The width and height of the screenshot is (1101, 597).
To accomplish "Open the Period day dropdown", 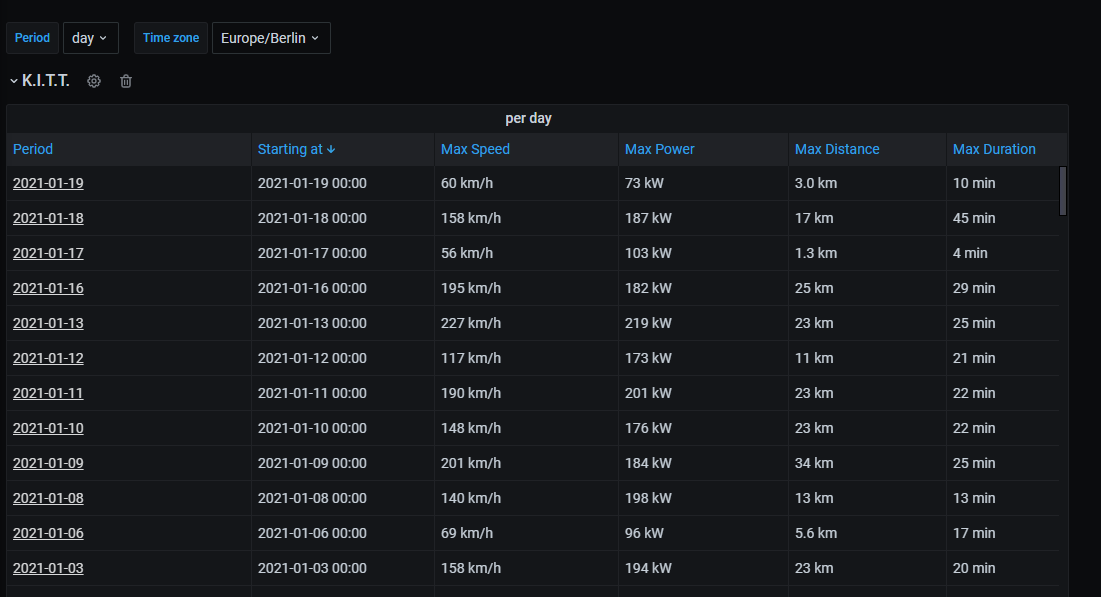I will tap(91, 38).
